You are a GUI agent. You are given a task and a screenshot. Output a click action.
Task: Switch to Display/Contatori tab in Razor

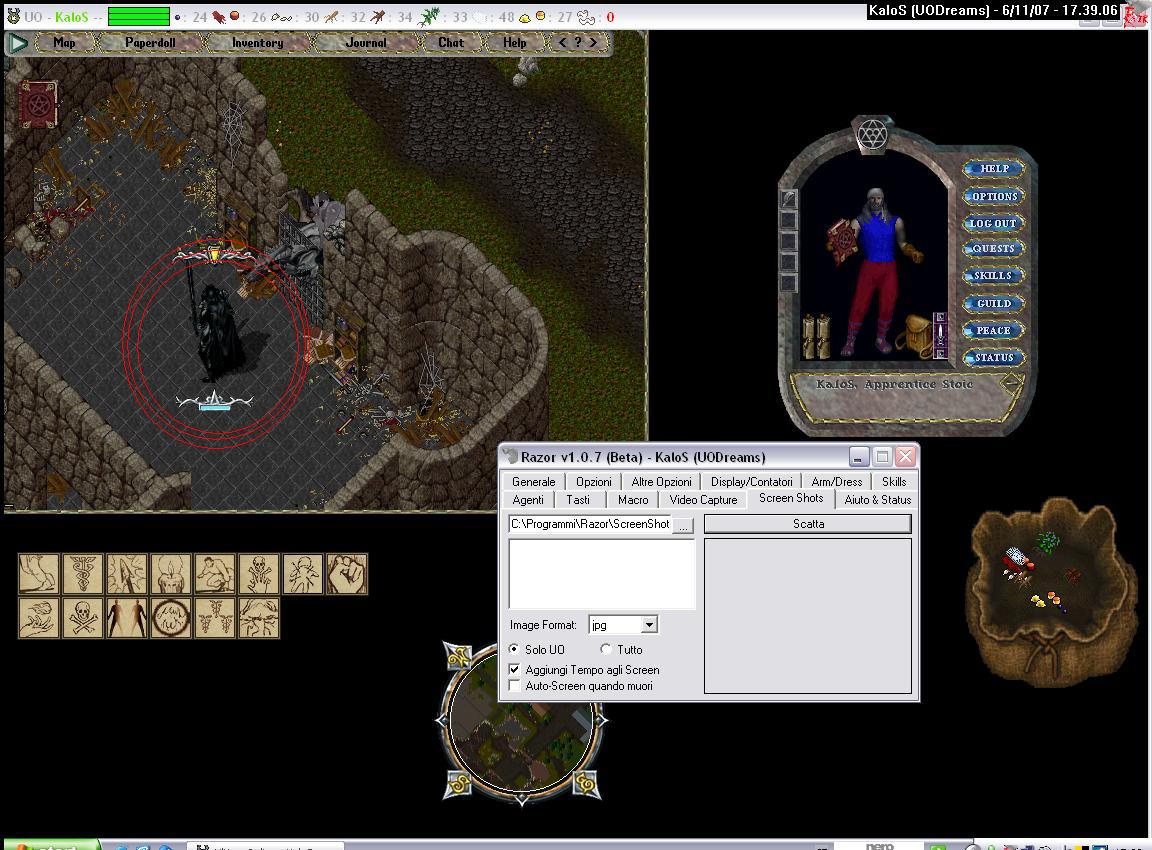[751, 482]
